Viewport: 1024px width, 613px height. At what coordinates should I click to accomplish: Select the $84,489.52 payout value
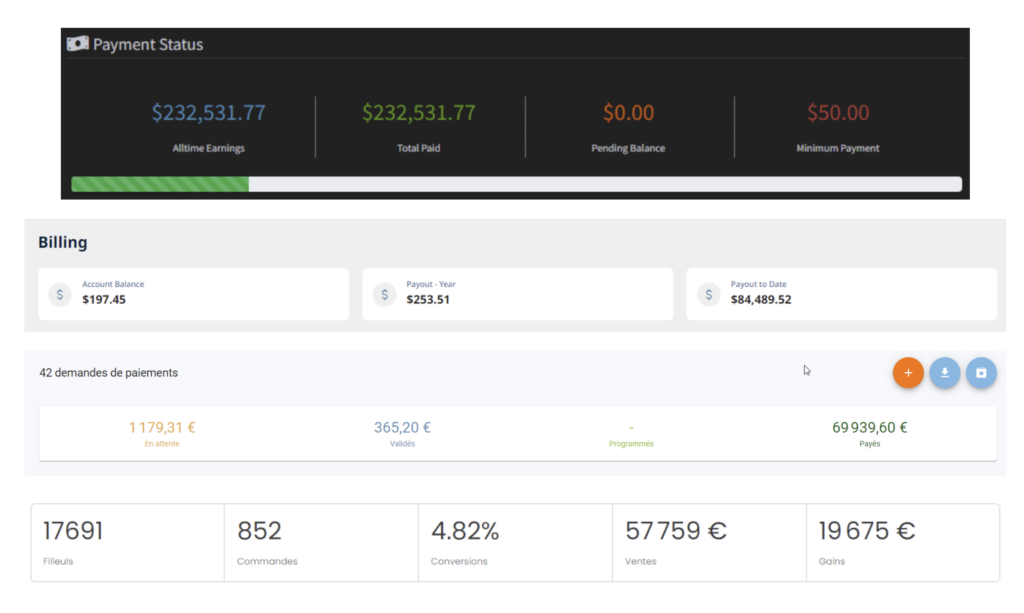coord(761,300)
